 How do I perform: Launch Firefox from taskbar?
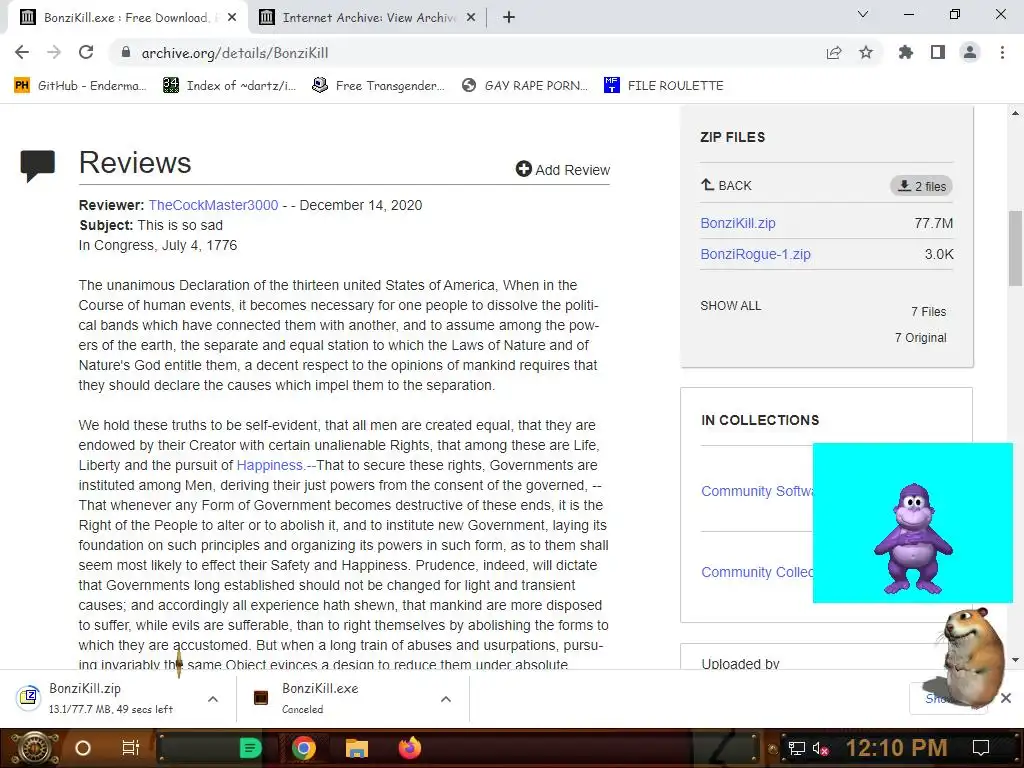click(x=410, y=748)
